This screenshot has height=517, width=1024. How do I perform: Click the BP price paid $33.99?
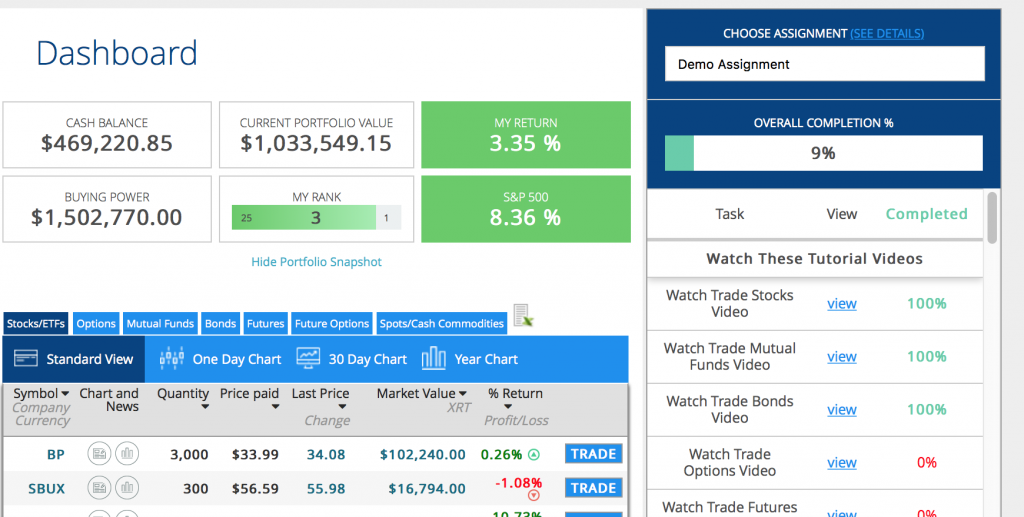255,454
